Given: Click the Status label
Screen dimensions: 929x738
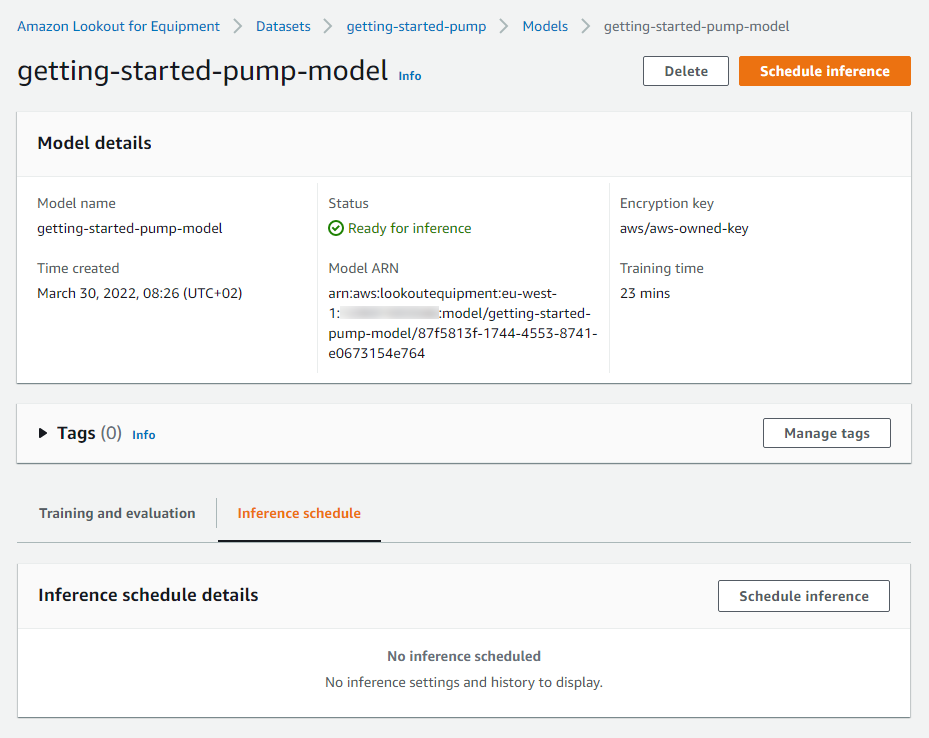Looking at the screenshot, I should click(x=348, y=203).
